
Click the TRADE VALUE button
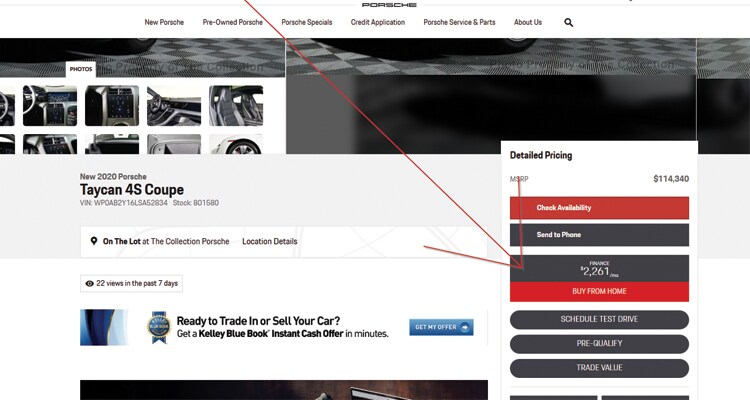click(599, 368)
